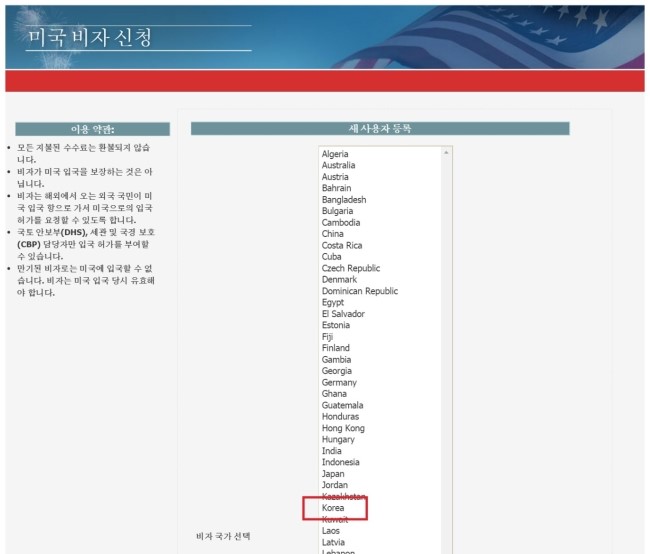
Task: Click the list's scroll up arrow
Action: (447, 153)
